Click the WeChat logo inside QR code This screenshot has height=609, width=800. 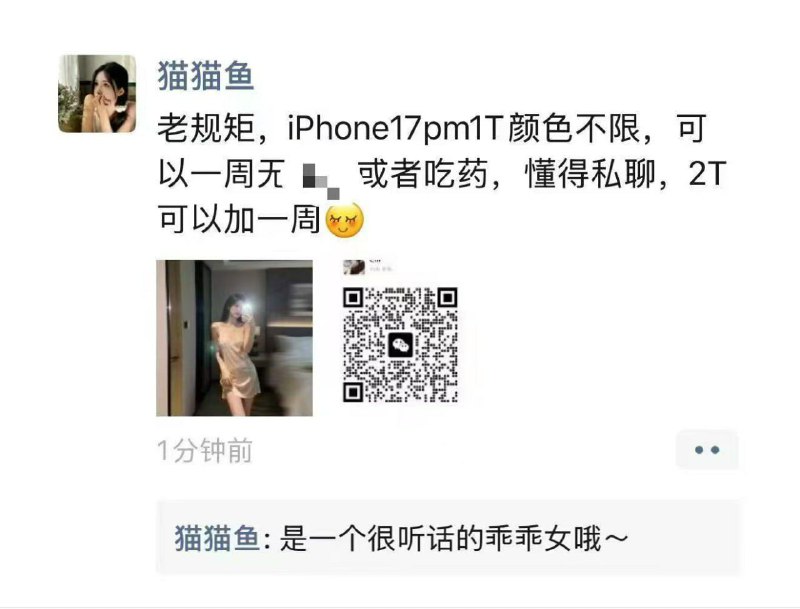pos(400,345)
